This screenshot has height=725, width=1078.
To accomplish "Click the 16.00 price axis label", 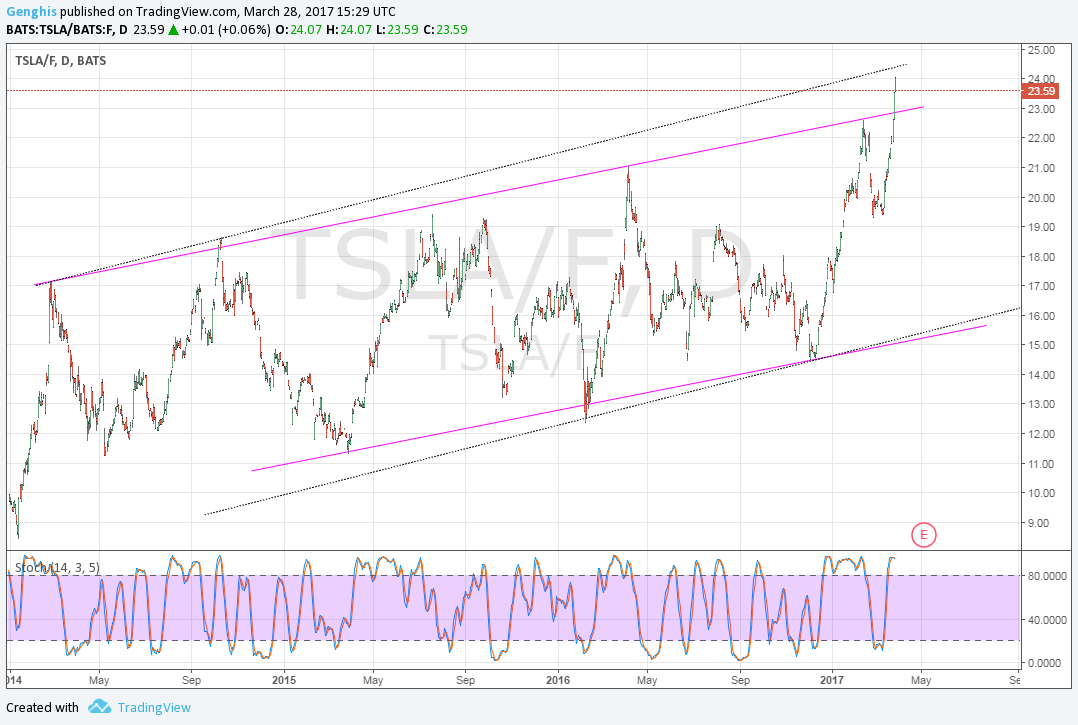I will pos(1042,316).
